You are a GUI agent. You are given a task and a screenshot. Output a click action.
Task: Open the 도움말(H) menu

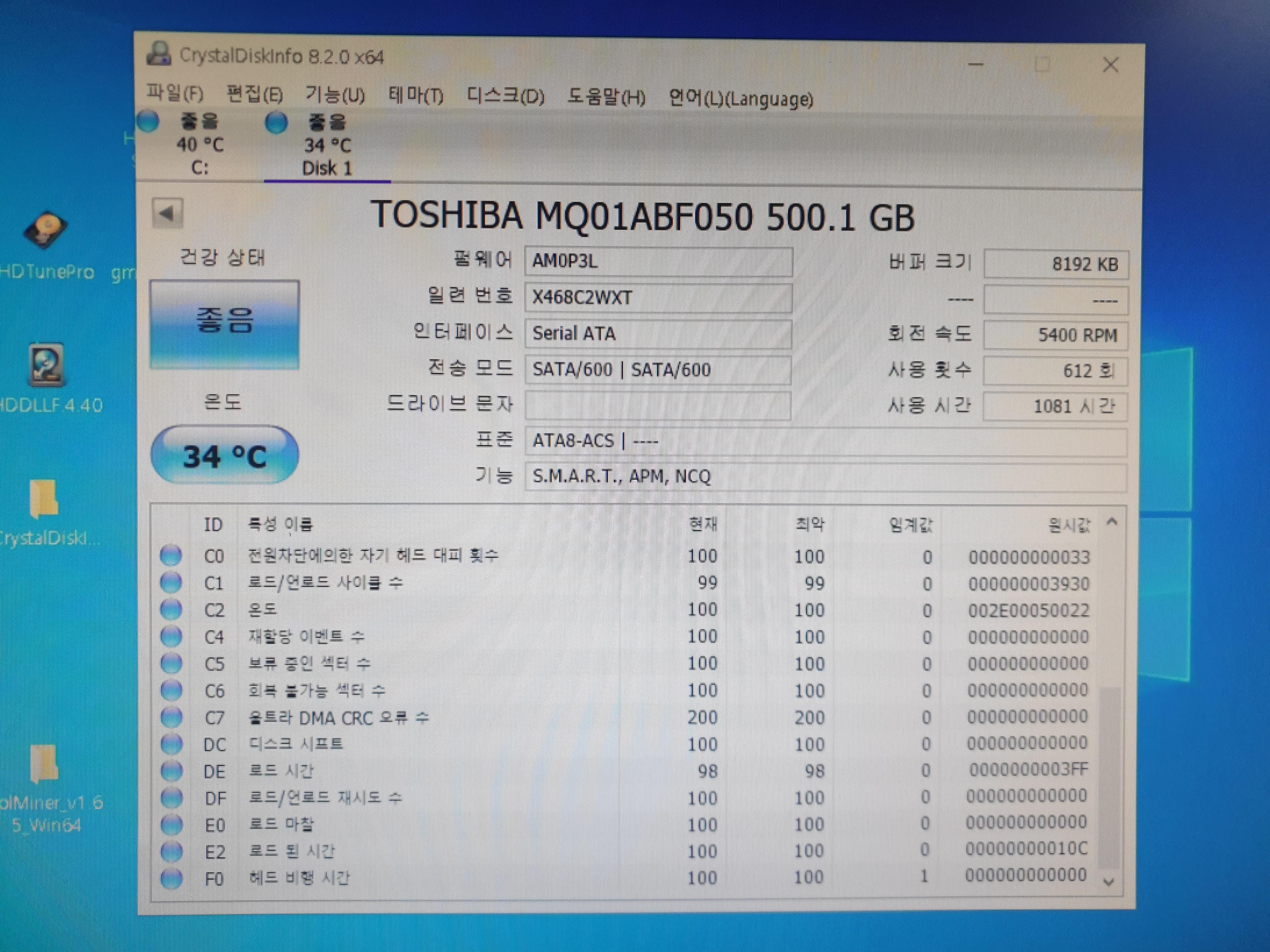(606, 97)
